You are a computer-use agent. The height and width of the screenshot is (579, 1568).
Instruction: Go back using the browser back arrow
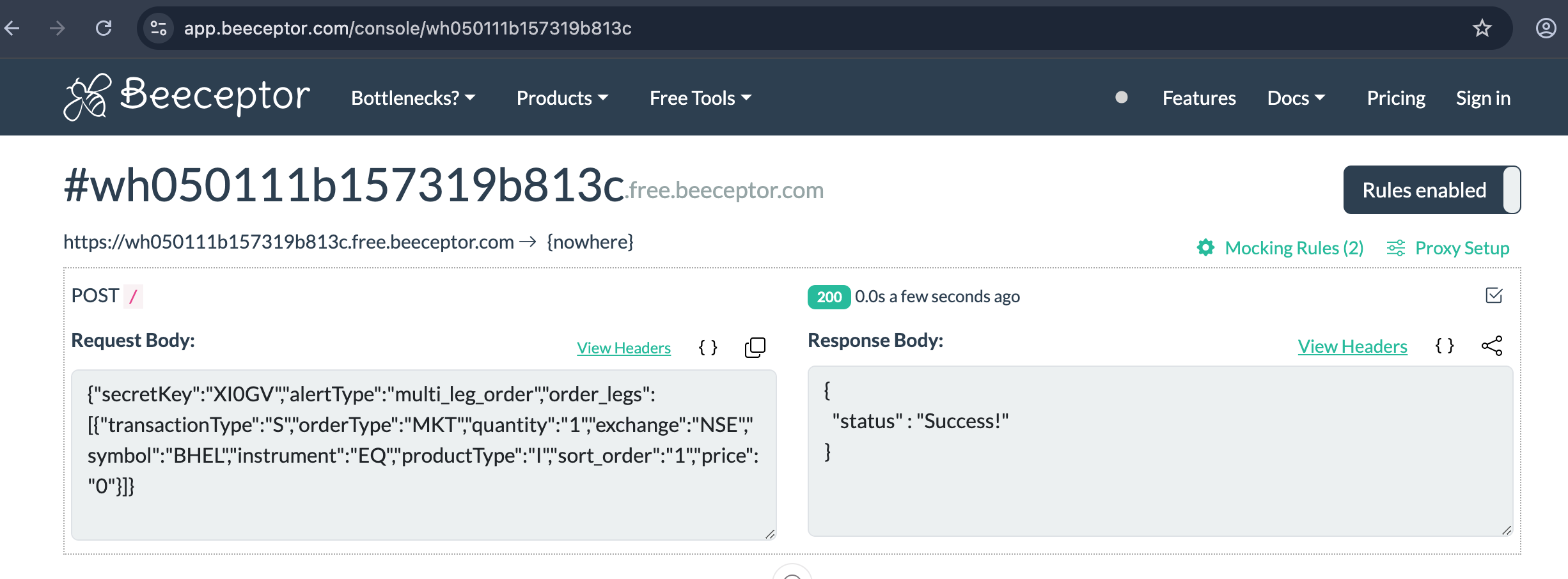(x=12, y=28)
